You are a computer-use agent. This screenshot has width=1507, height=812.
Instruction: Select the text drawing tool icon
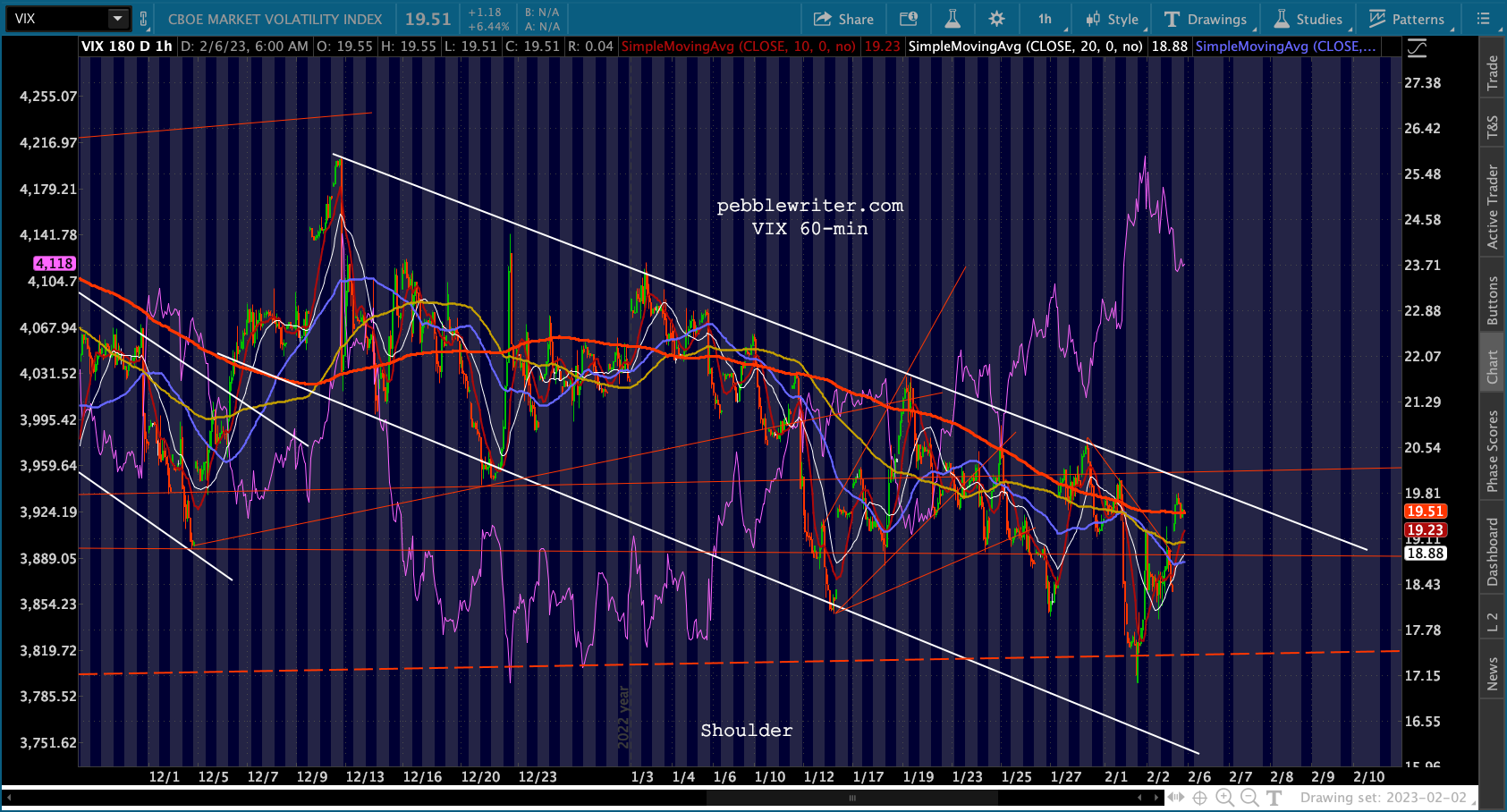coord(1274,798)
